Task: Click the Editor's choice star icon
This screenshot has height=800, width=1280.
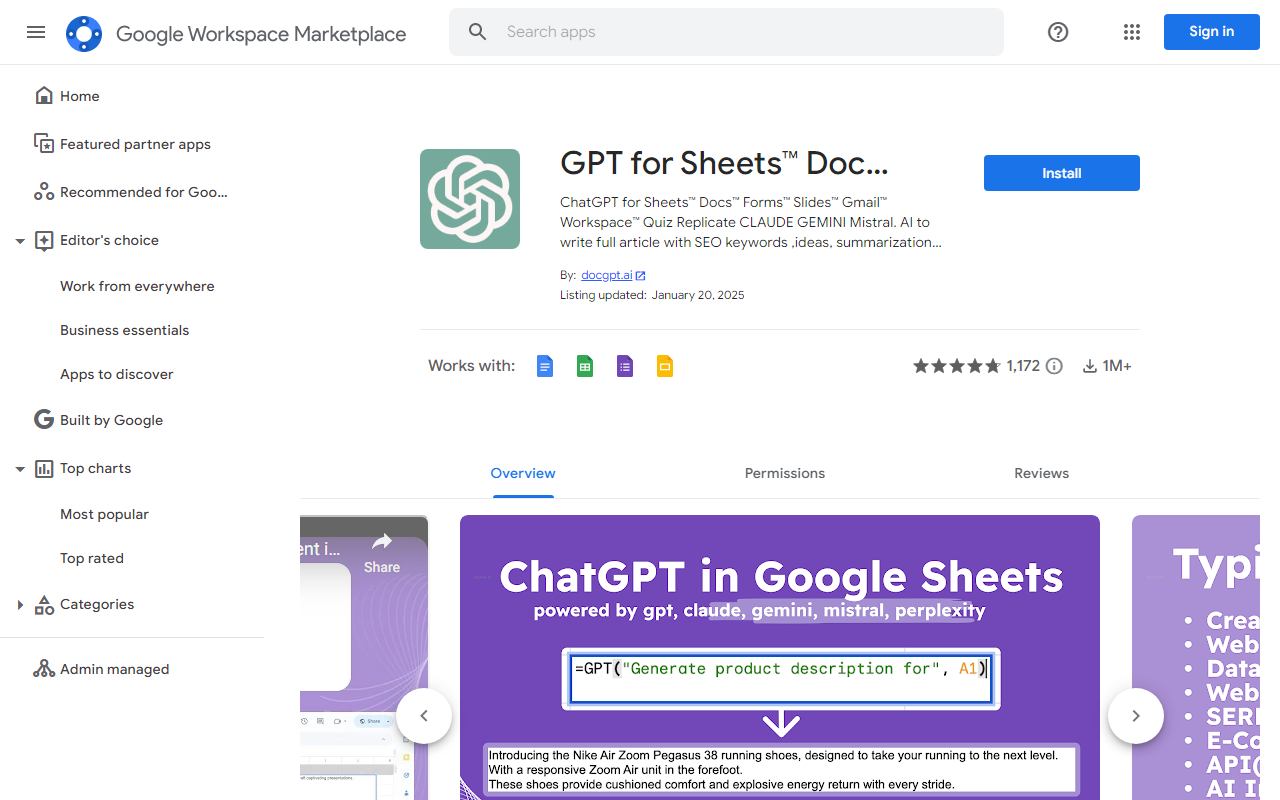Action: point(44,240)
